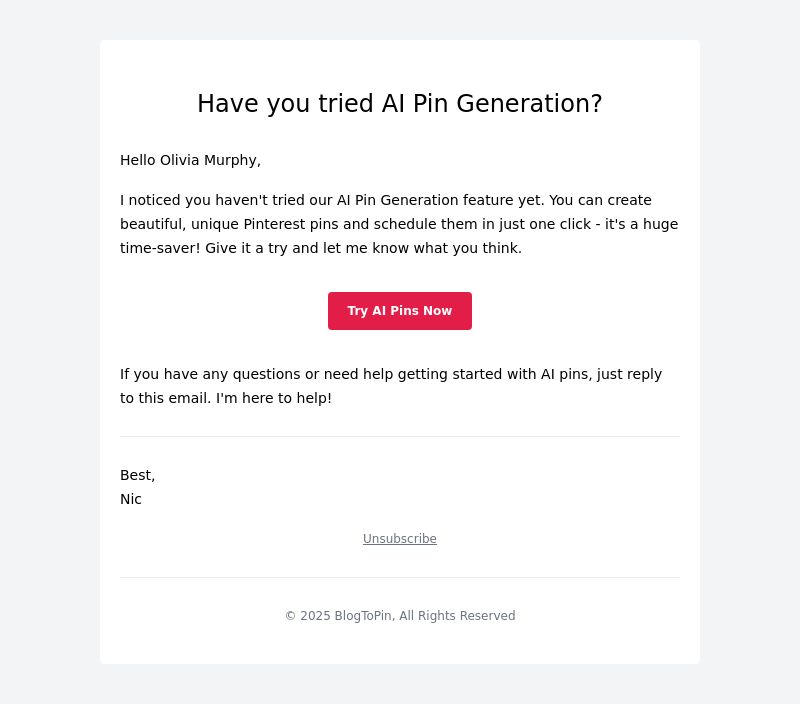Viewport: 800px width, 704px height.
Task: Click the 'If you have any questions' paragraph
Action: pos(391,386)
